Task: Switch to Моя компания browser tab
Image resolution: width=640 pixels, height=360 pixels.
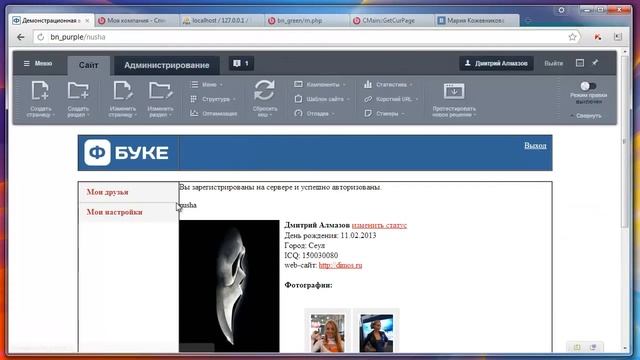Action: point(136,20)
